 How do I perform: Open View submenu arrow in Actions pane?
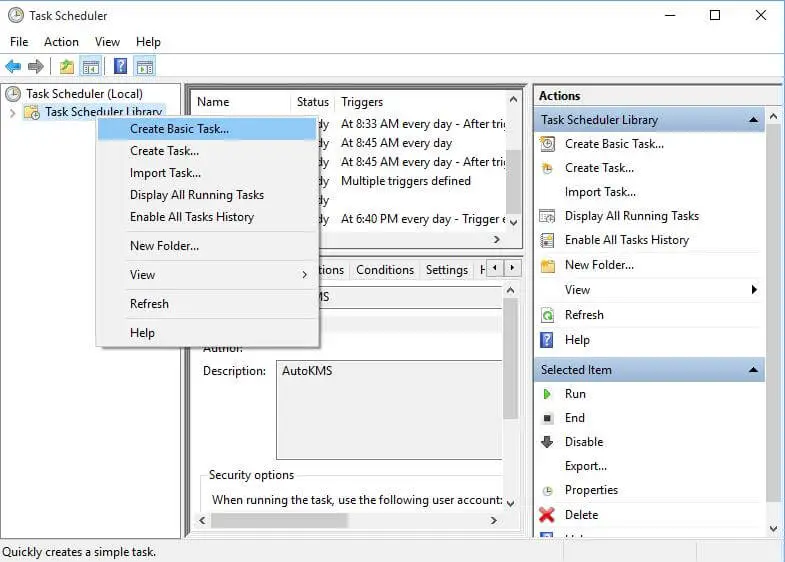point(754,290)
